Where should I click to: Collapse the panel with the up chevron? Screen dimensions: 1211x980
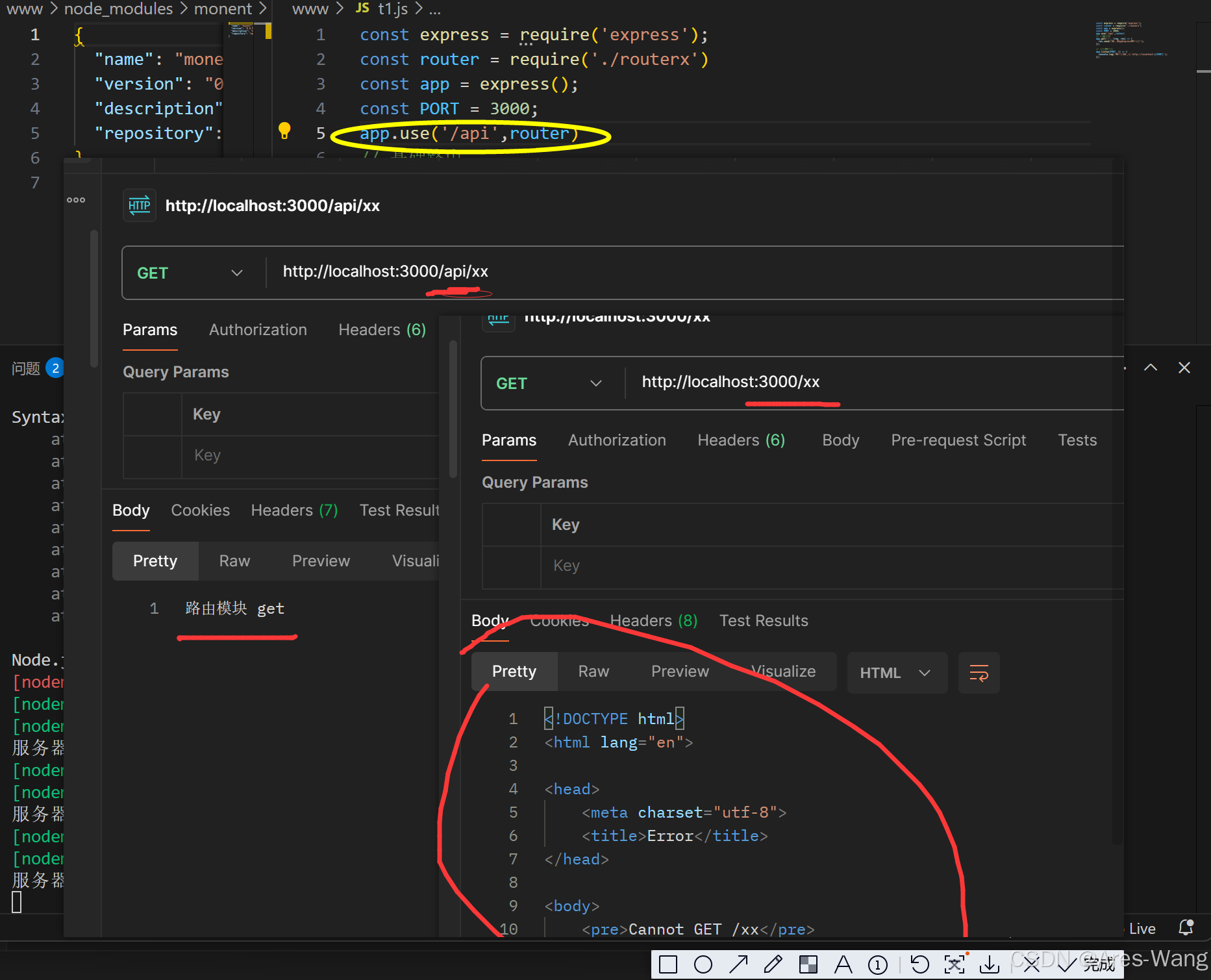tap(1151, 368)
